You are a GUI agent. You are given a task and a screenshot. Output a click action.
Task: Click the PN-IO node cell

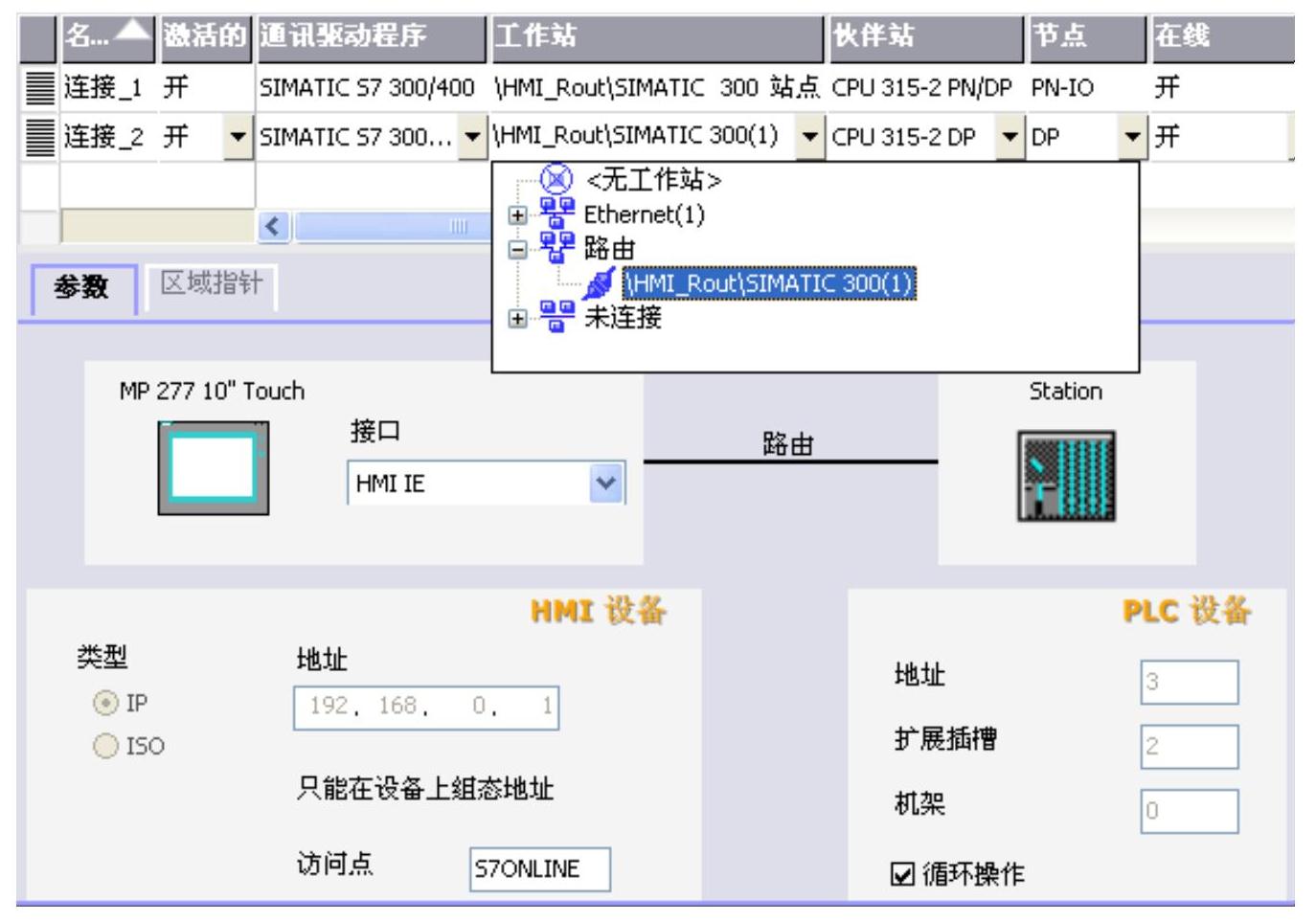pos(1086,88)
